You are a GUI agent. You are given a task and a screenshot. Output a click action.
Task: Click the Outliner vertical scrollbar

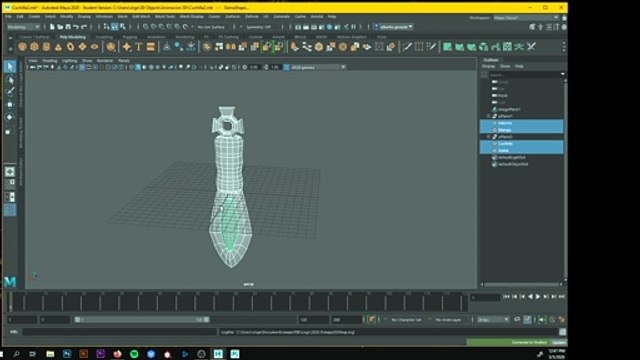pyautogui.click(x=565, y=180)
